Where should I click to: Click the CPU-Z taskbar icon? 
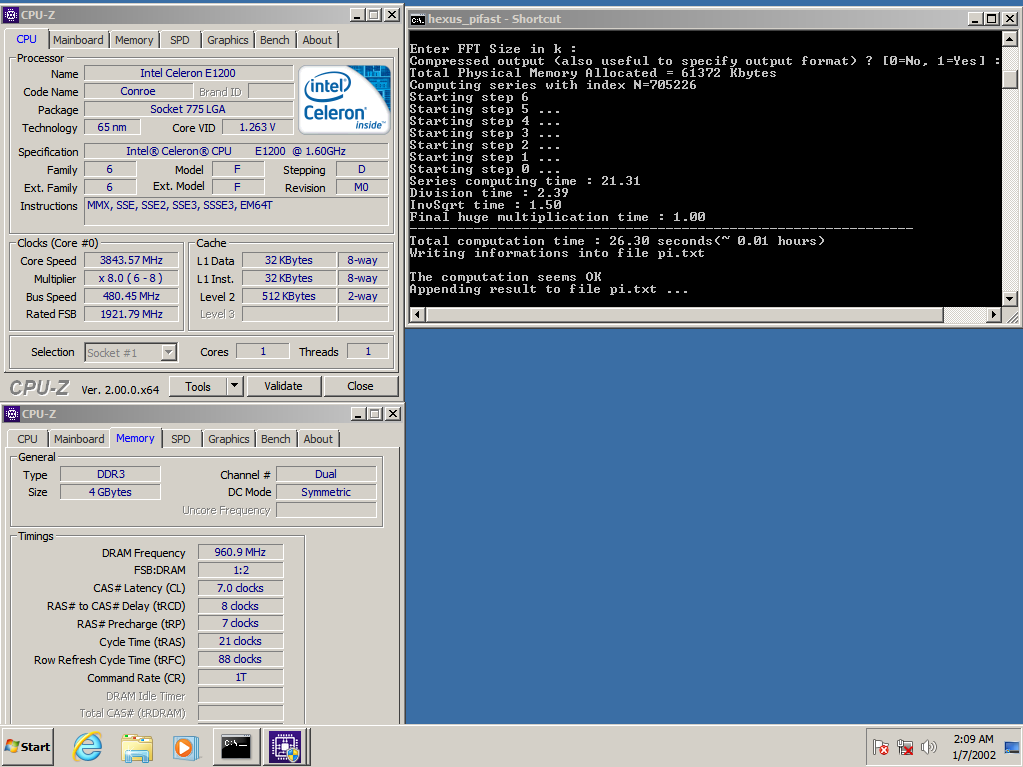coord(286,746)
